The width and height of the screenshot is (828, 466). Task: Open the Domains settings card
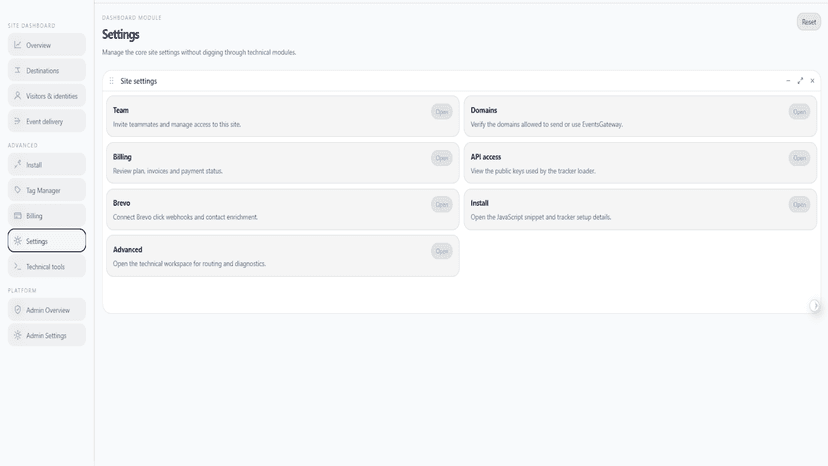click(799, 111)
